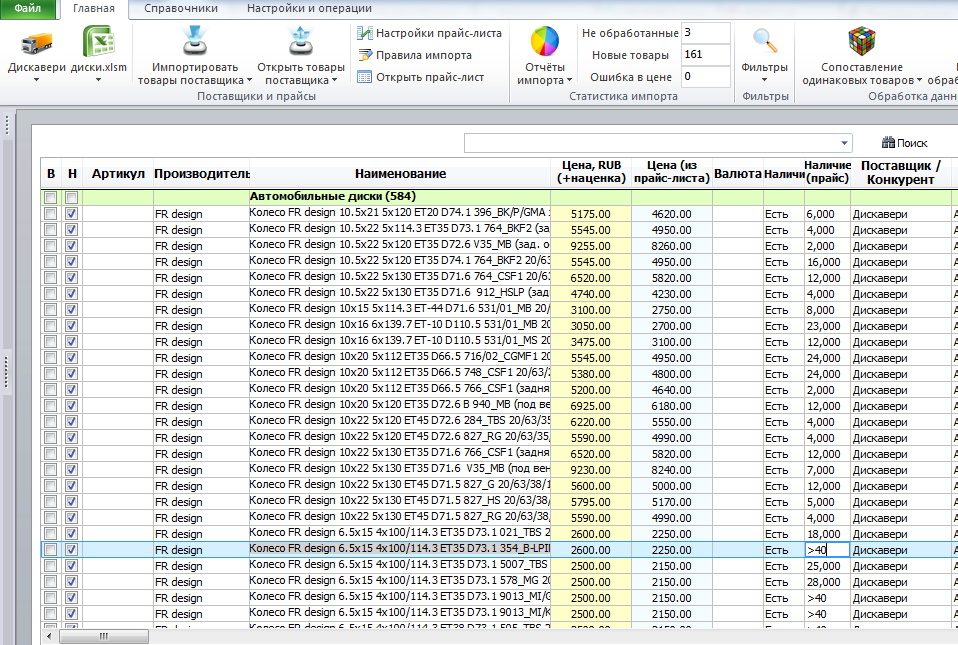Click the диски.xlsm Excel icon

[98, 42]
